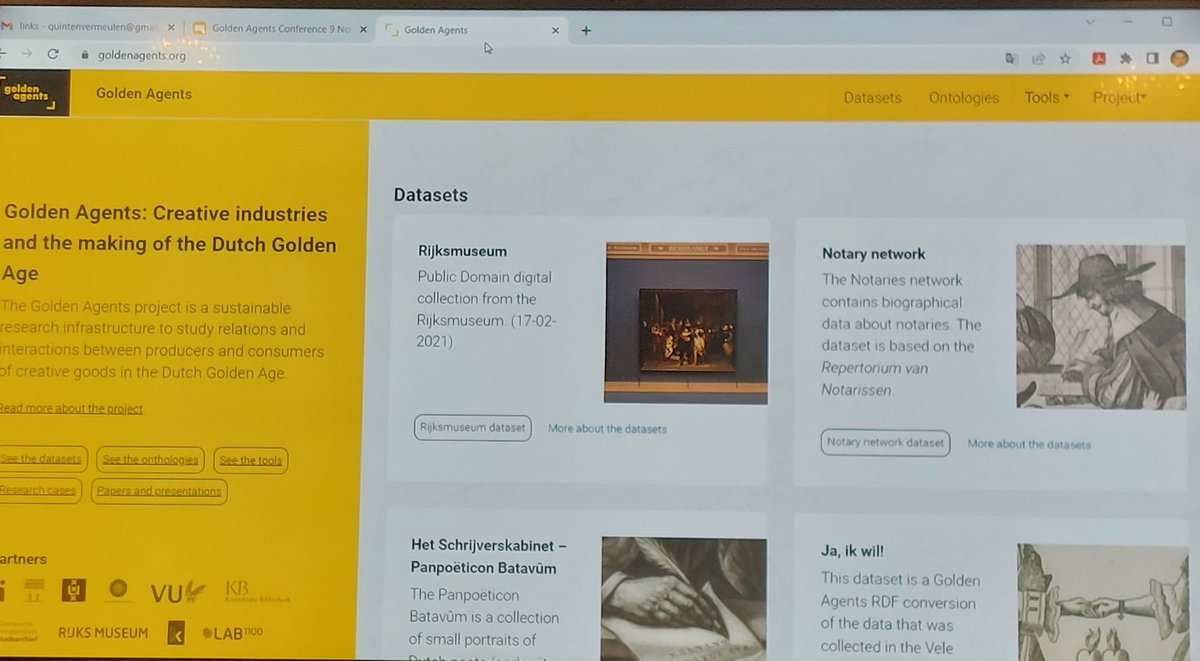
Task: Click the dark square K partner logo
Action: [x=176, y=633]
